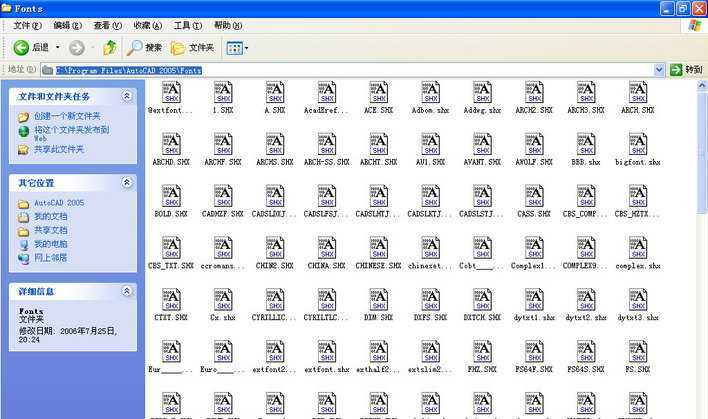Click the Go (转到) button
Viewport: 708px width, 419px height.
click(x=687, y=70)
